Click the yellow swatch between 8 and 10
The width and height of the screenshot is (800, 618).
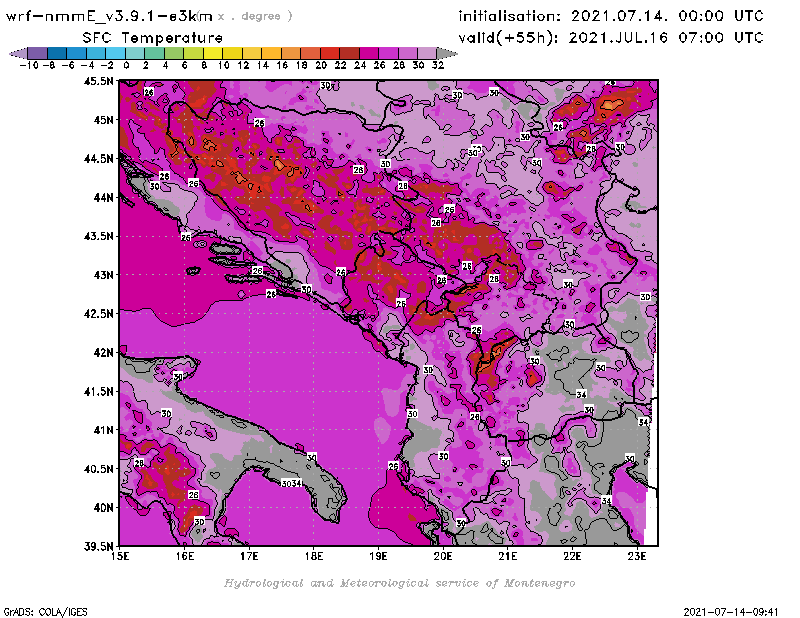coord(213,53)
